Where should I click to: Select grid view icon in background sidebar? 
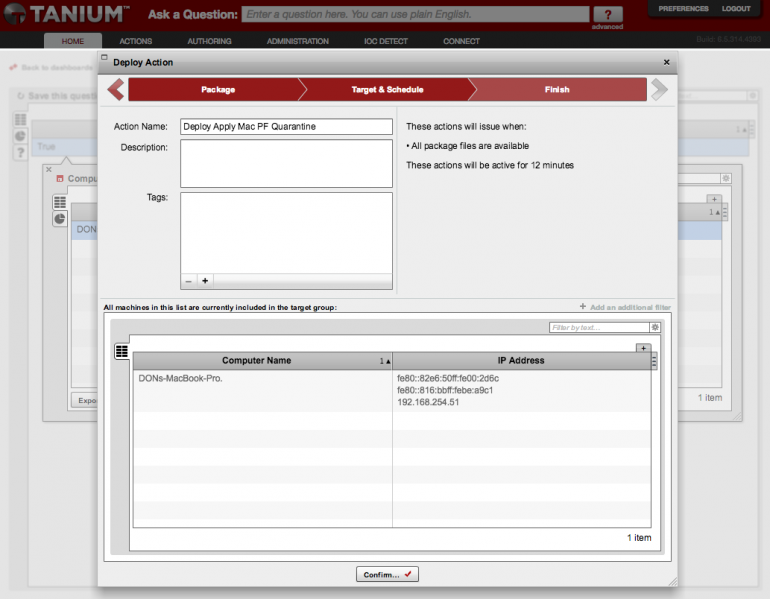pos(21,119)
